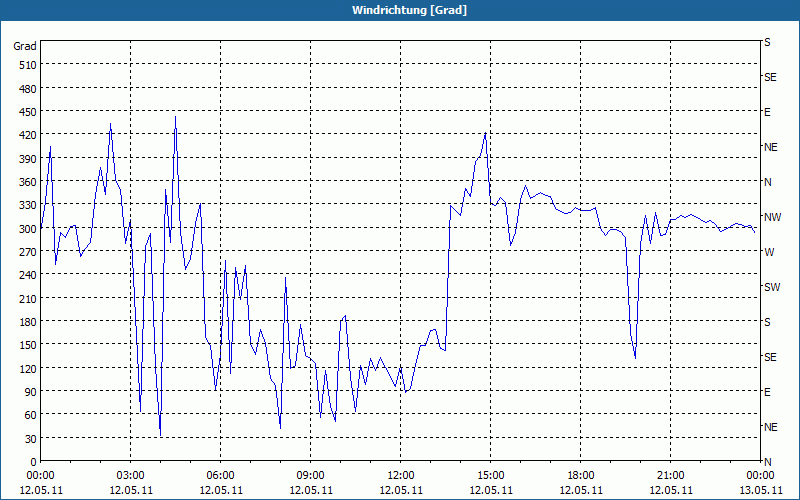Select the 180 y-axis value
Screen dimensions: 800x500
28,321
